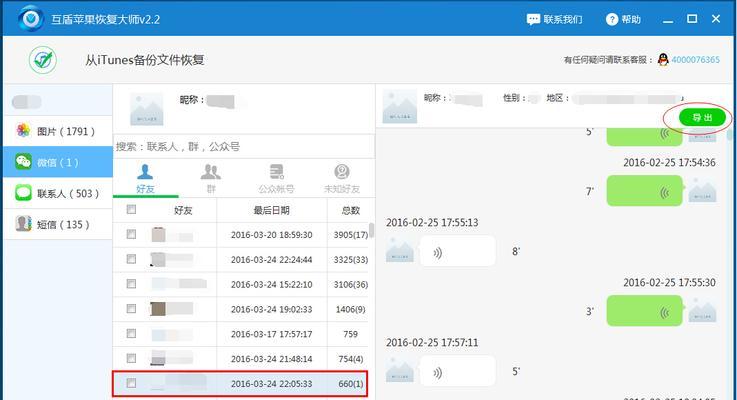The image size is (737, 400).
Task: Select 联系人 (503) in sidebar
Action: click(x=58, y=193)
